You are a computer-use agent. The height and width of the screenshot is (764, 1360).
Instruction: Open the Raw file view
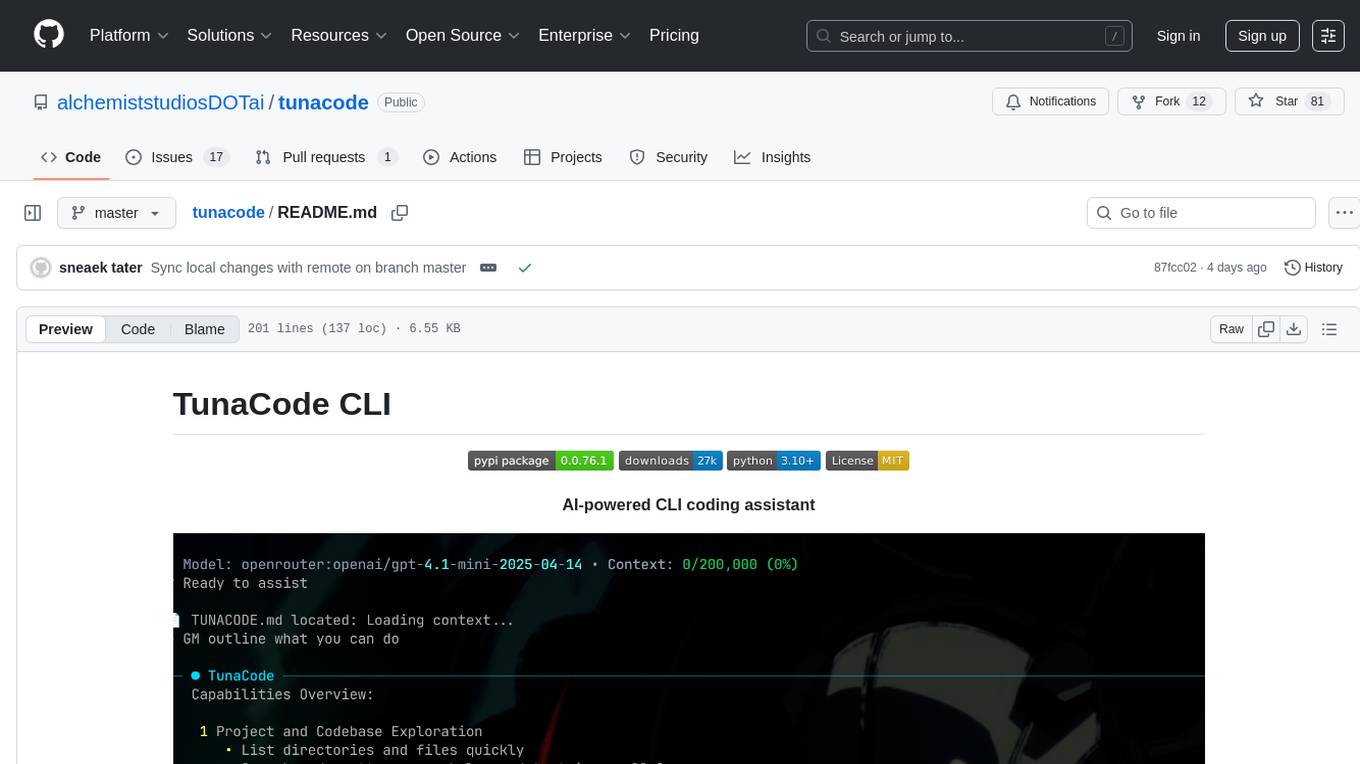[x=1231, y=329]
